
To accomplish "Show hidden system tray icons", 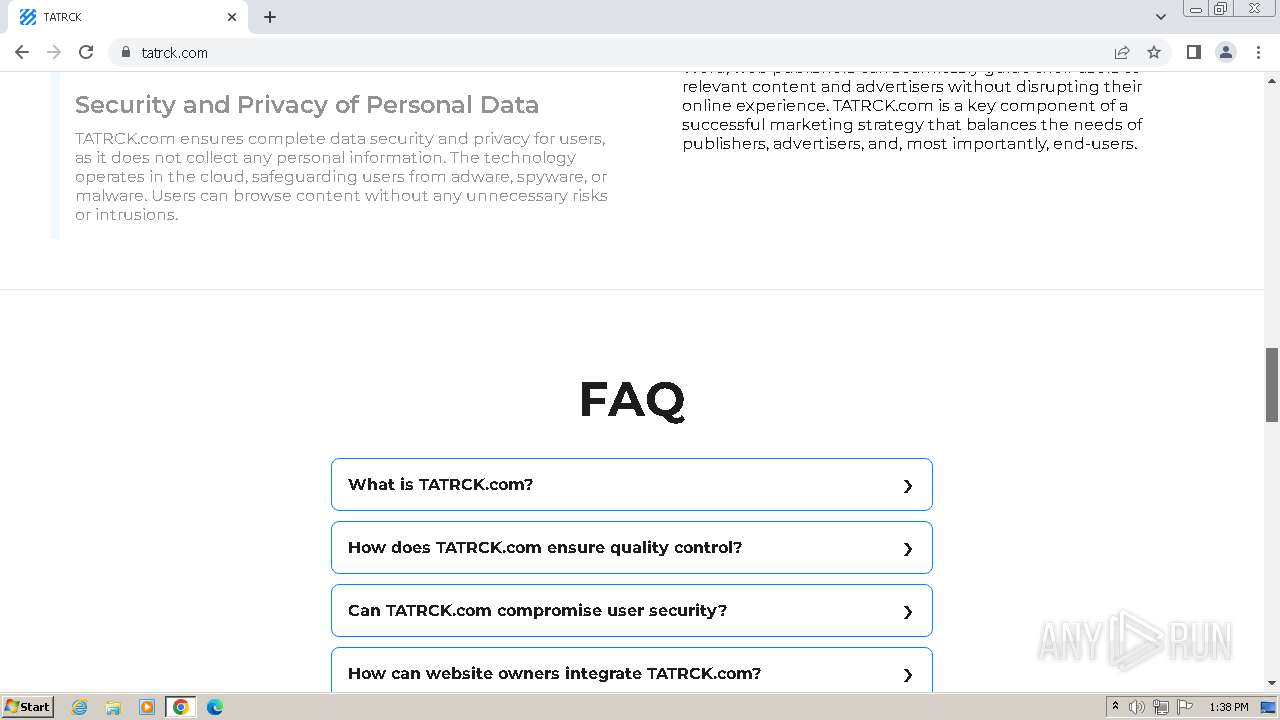I will (x=1115, y=707).
